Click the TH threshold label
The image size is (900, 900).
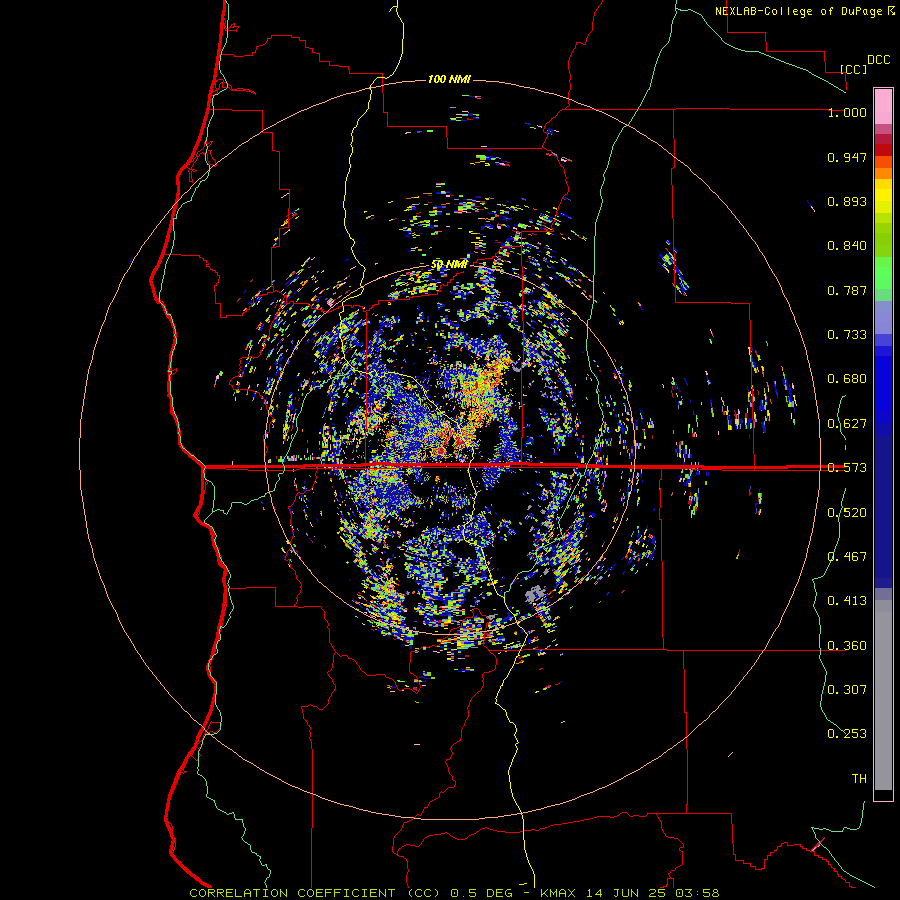[859, 779]
